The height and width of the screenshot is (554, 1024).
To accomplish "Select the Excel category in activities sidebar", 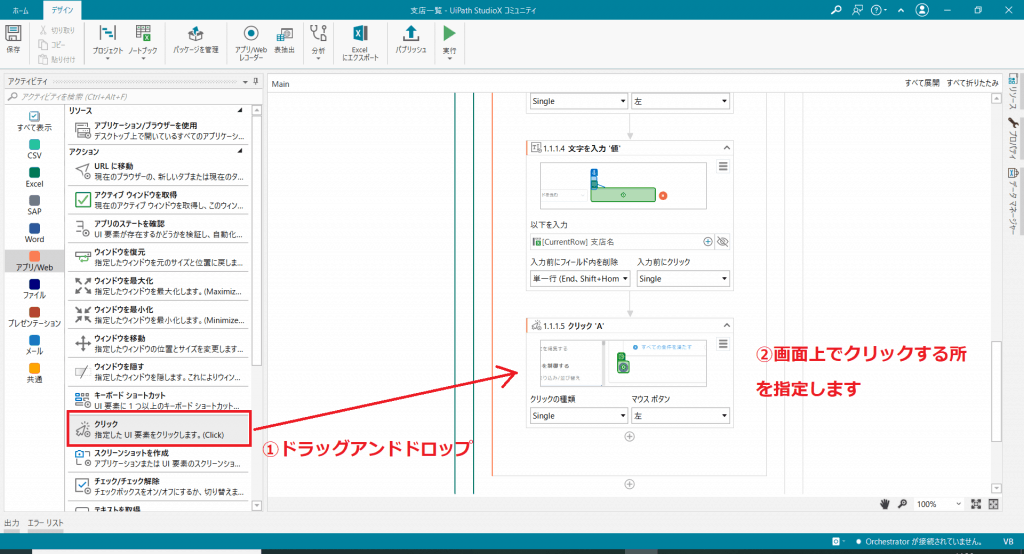I will coord(34,177).
